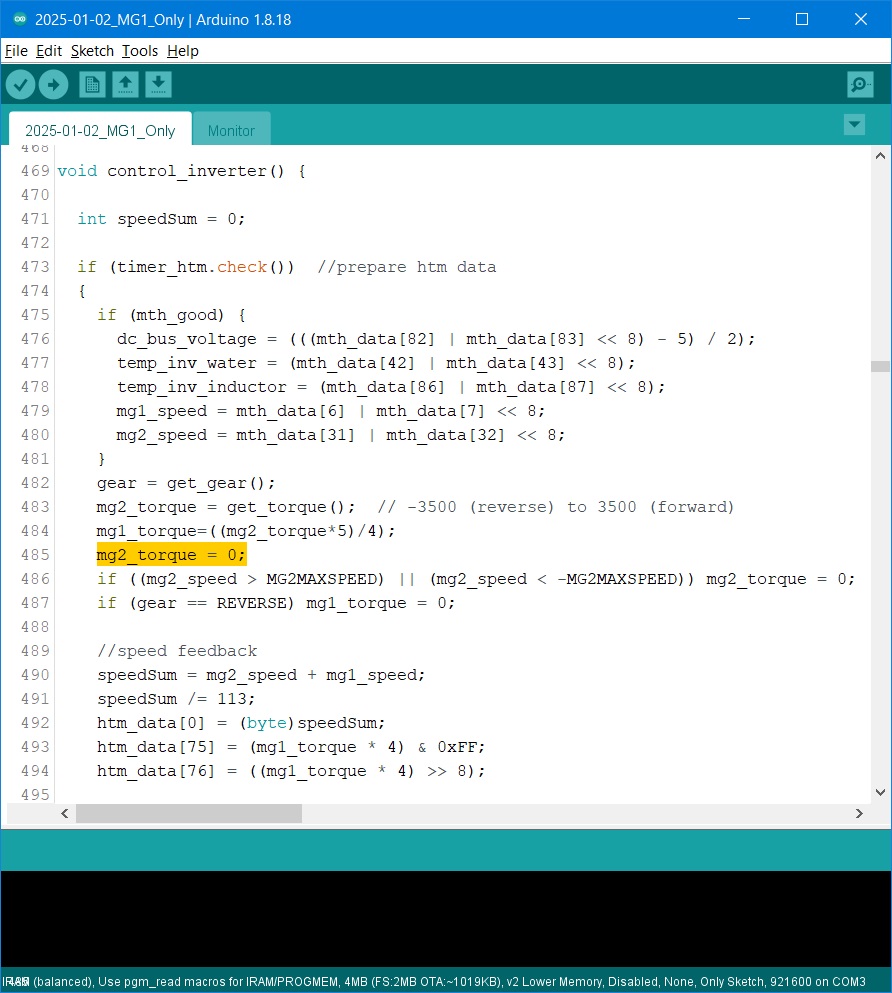This screenshot has height=993, width=892.
Task: Open the tab options dropdown arrow
Action: tap(854, 124)
